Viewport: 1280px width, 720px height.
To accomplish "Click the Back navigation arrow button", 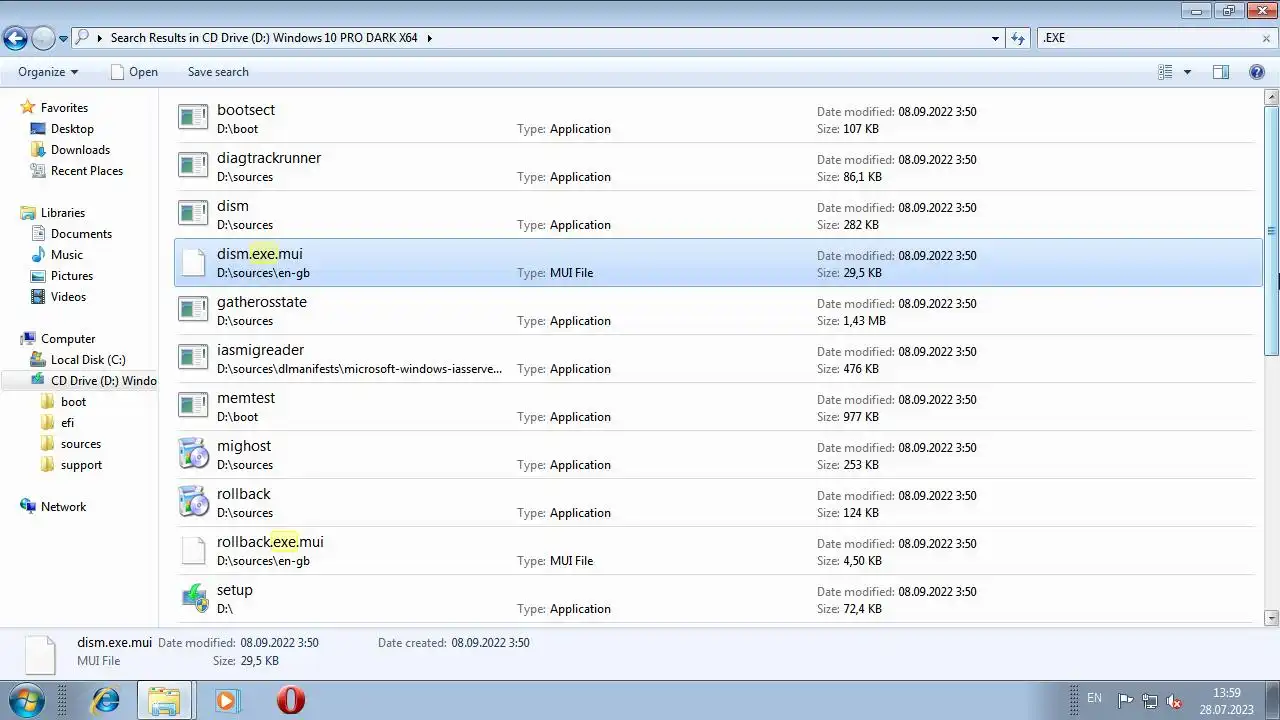I will point(15,39).
